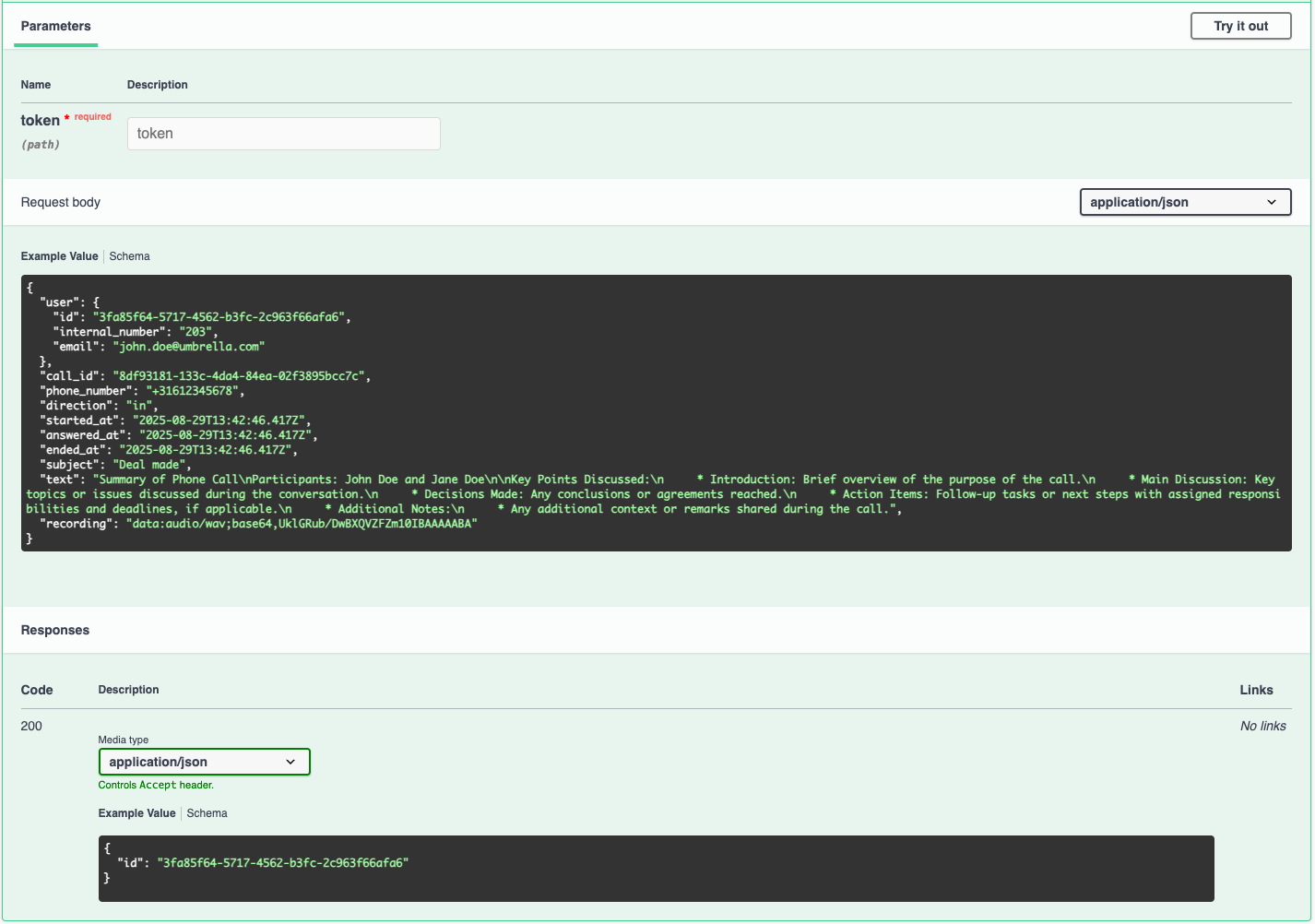Screen dimensions: 1315x924
Task: Click the Responses section heading
Action: 55,630
